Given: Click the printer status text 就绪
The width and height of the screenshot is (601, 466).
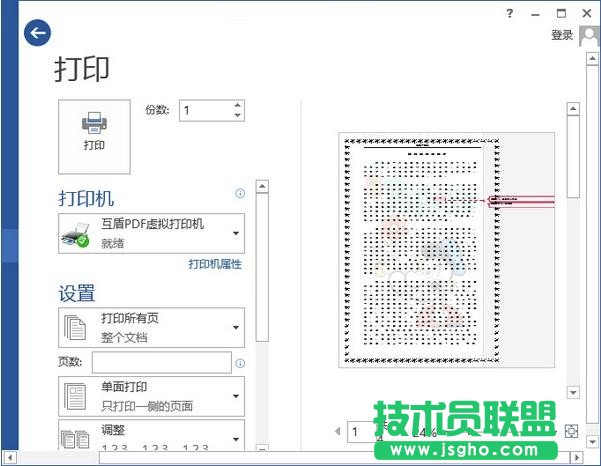Looking at the screenshot, I should 112,243.
